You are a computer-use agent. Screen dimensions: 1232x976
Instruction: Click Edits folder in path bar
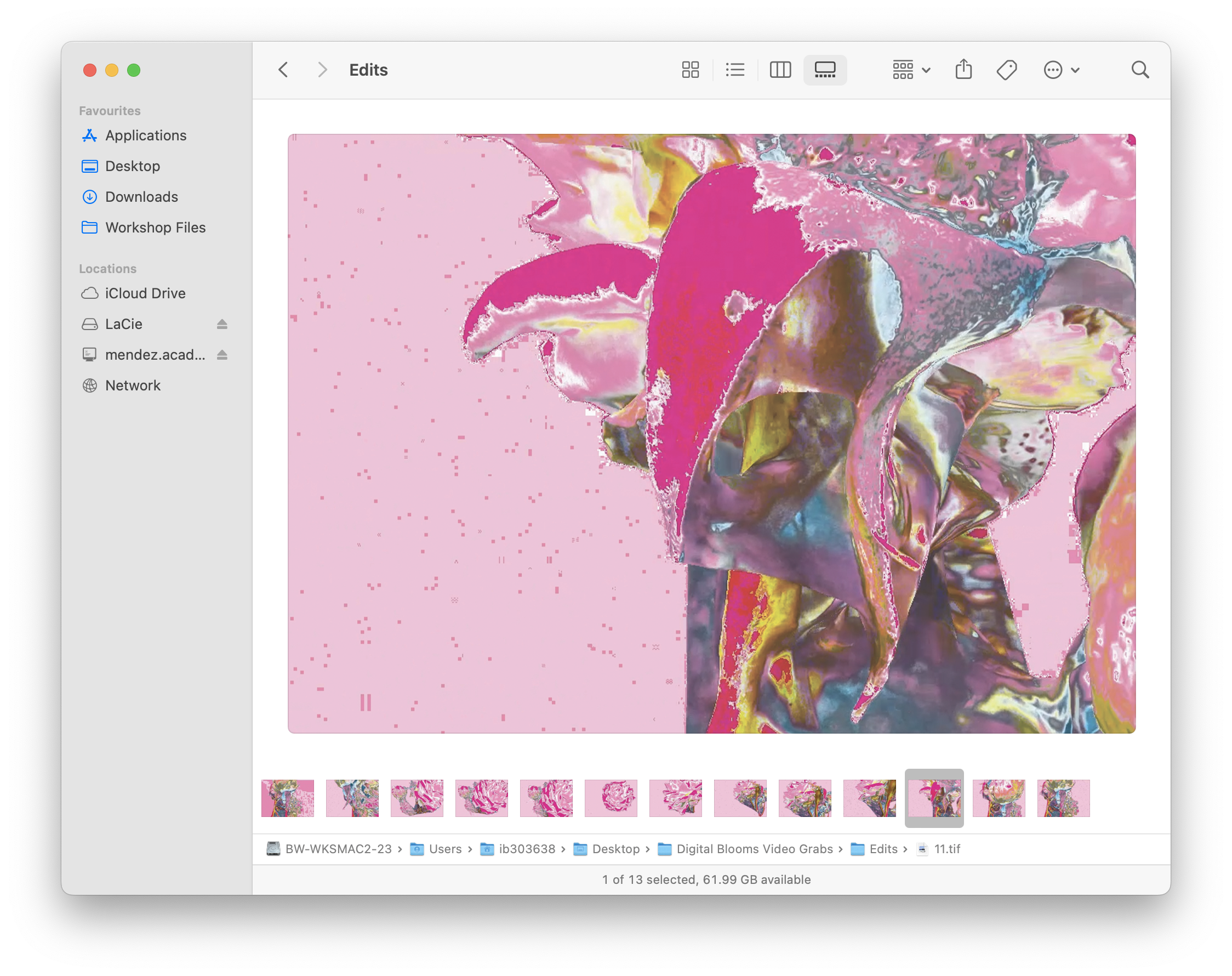coord(875,849)
